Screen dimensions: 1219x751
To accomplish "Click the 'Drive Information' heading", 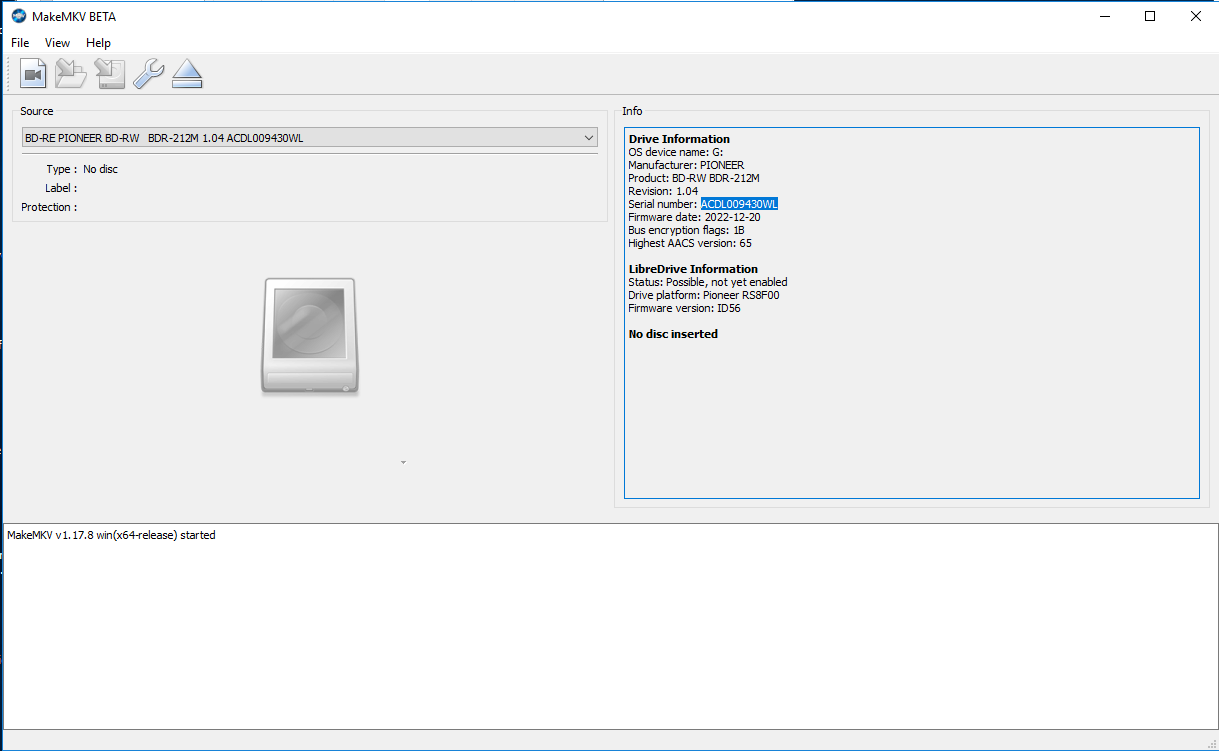I will [x=679, y=139].
